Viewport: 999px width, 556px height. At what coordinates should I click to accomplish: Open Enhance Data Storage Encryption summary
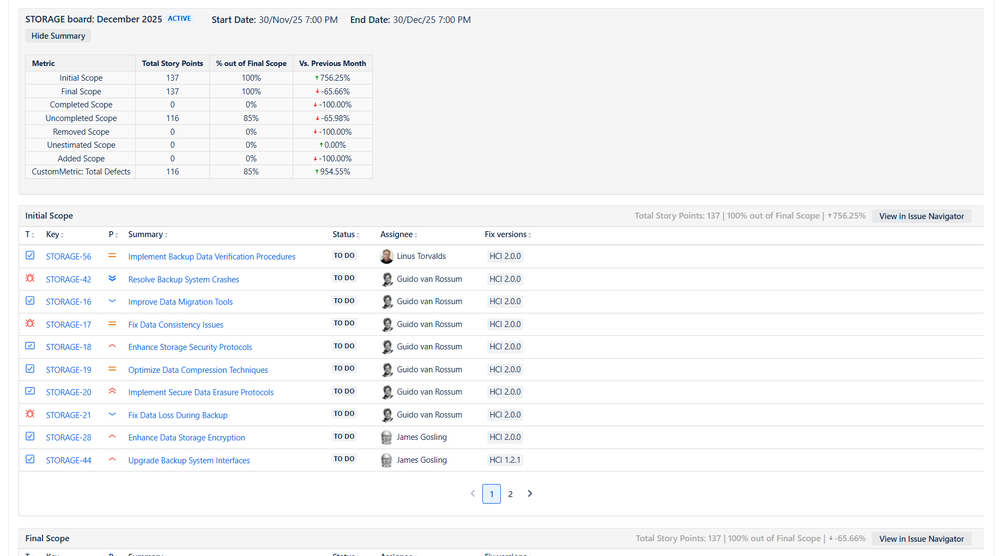point(187,438)
